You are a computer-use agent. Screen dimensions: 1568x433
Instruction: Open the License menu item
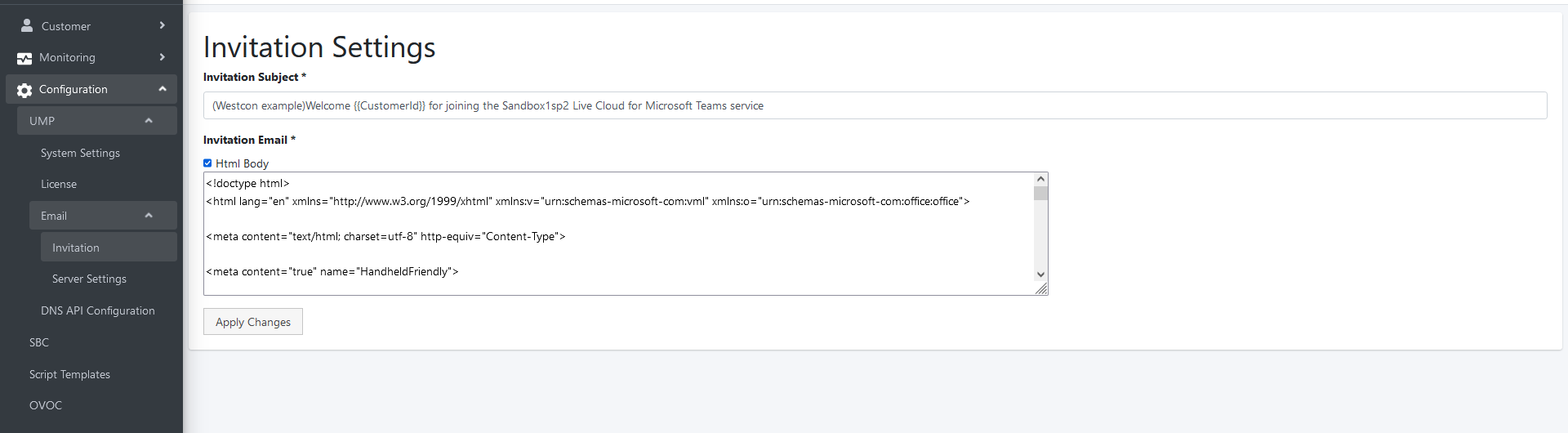59,185
